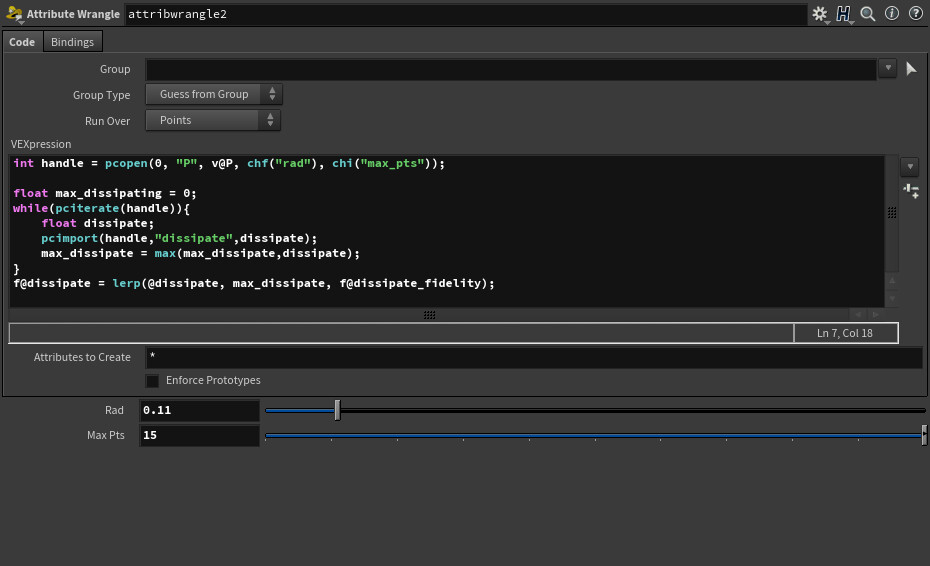Click the code editor right-side grip handle
This screenshot has height=566, width=930.
click(x=891, y=213)
